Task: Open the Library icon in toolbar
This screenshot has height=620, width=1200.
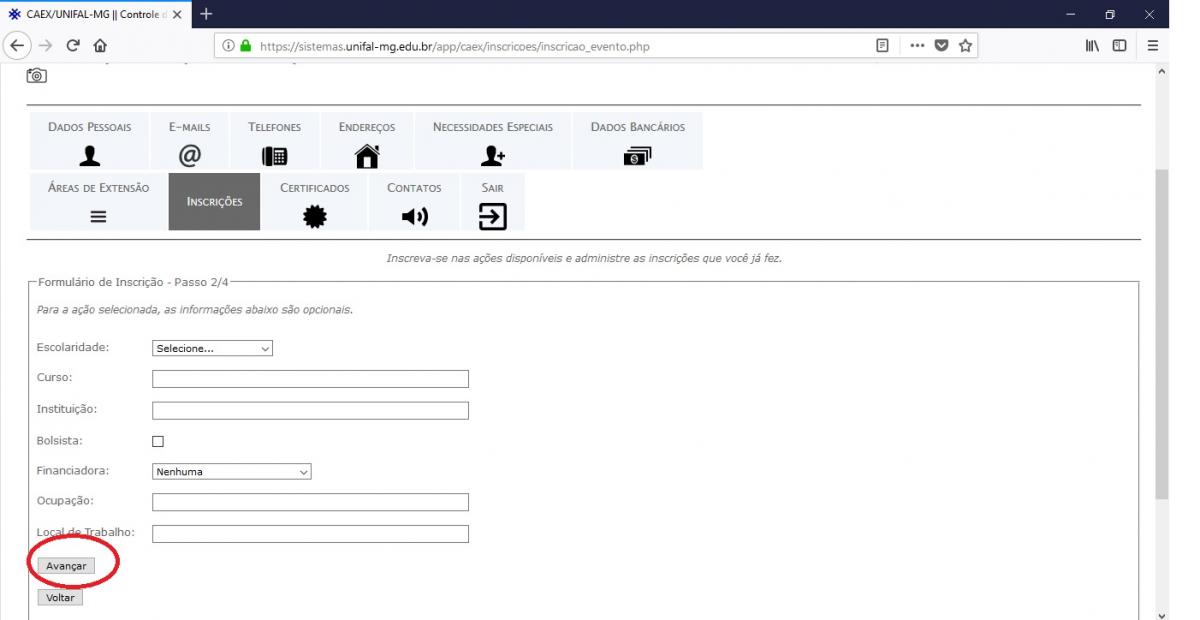Action: [1093, 46]
